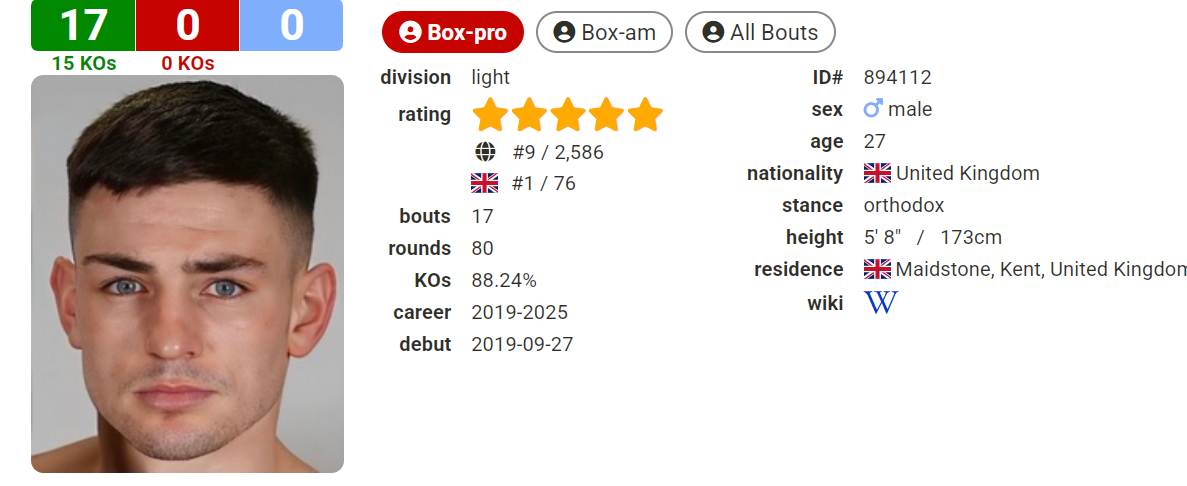Image resolution: width=1187 pixels, height=486 pixels.
Task: Click the UK flag beside #1 / 76
Action: click(x=484, y=183)
